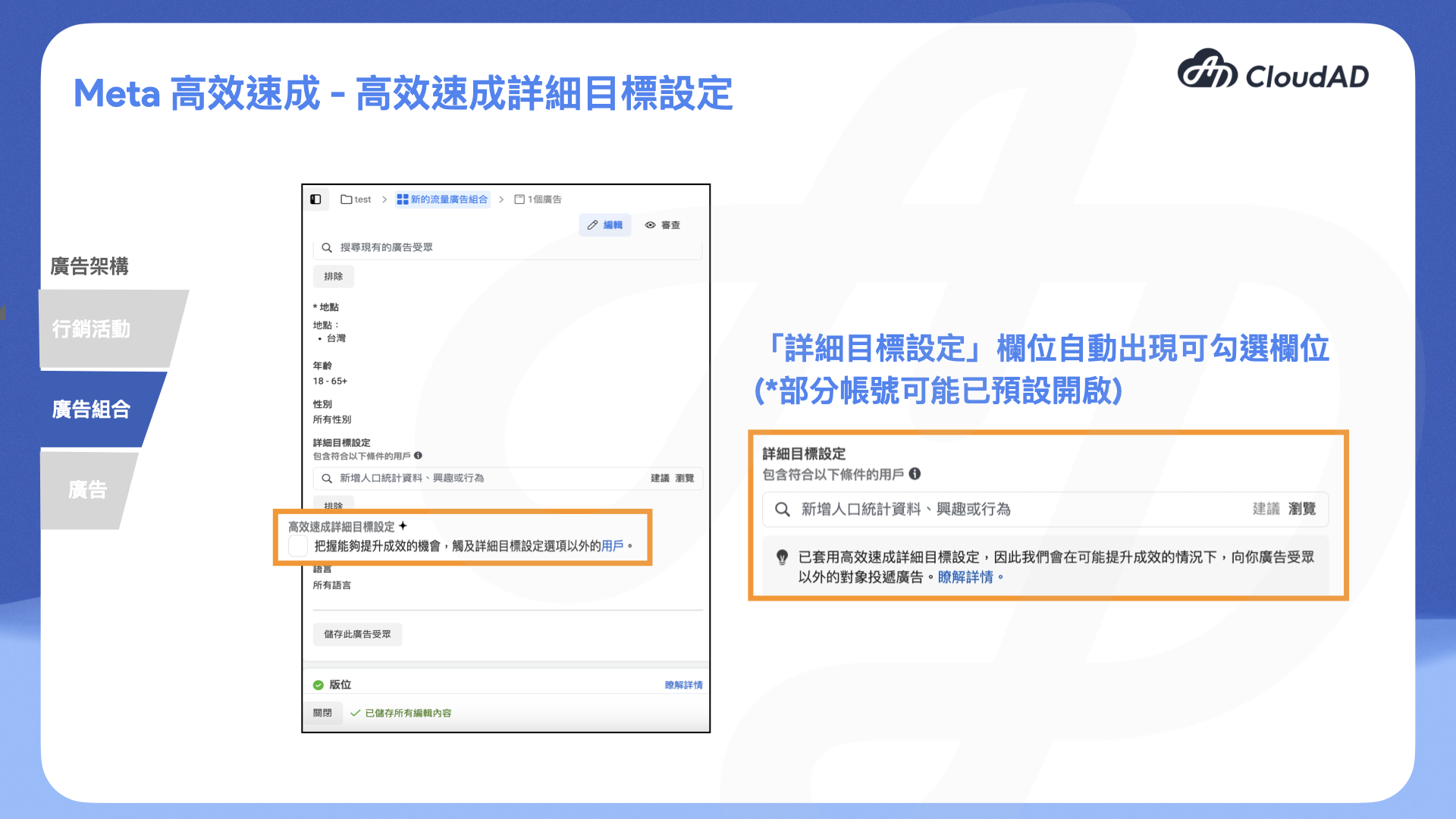The image size is (1456, 819).
Task: Click the 用戶 link in the checkbox description
Action: tap(613, 545)
